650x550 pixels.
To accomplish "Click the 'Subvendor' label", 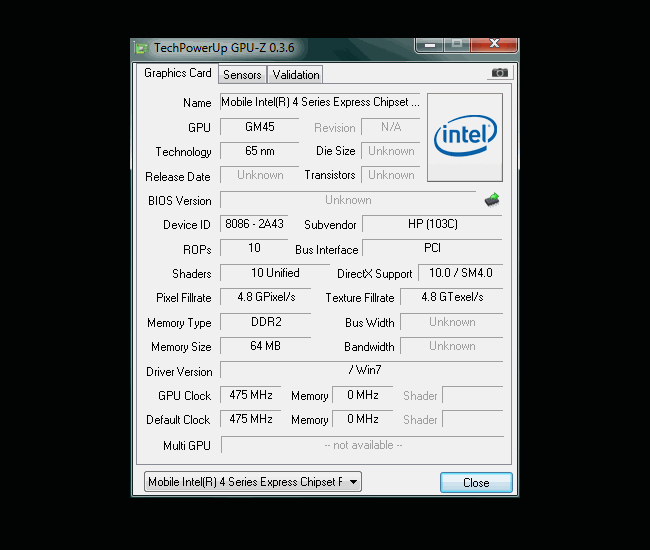I will coord(330,225).
